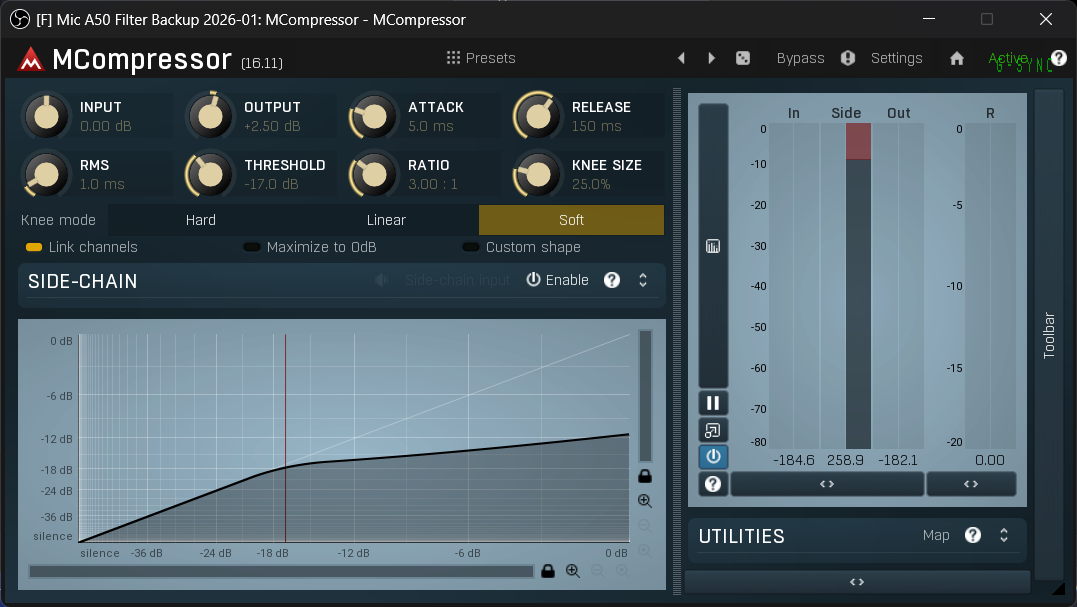Toggle the meters power button
Image resolution: width=1077 pixels, height=607 pixels.
pos(713,457)
